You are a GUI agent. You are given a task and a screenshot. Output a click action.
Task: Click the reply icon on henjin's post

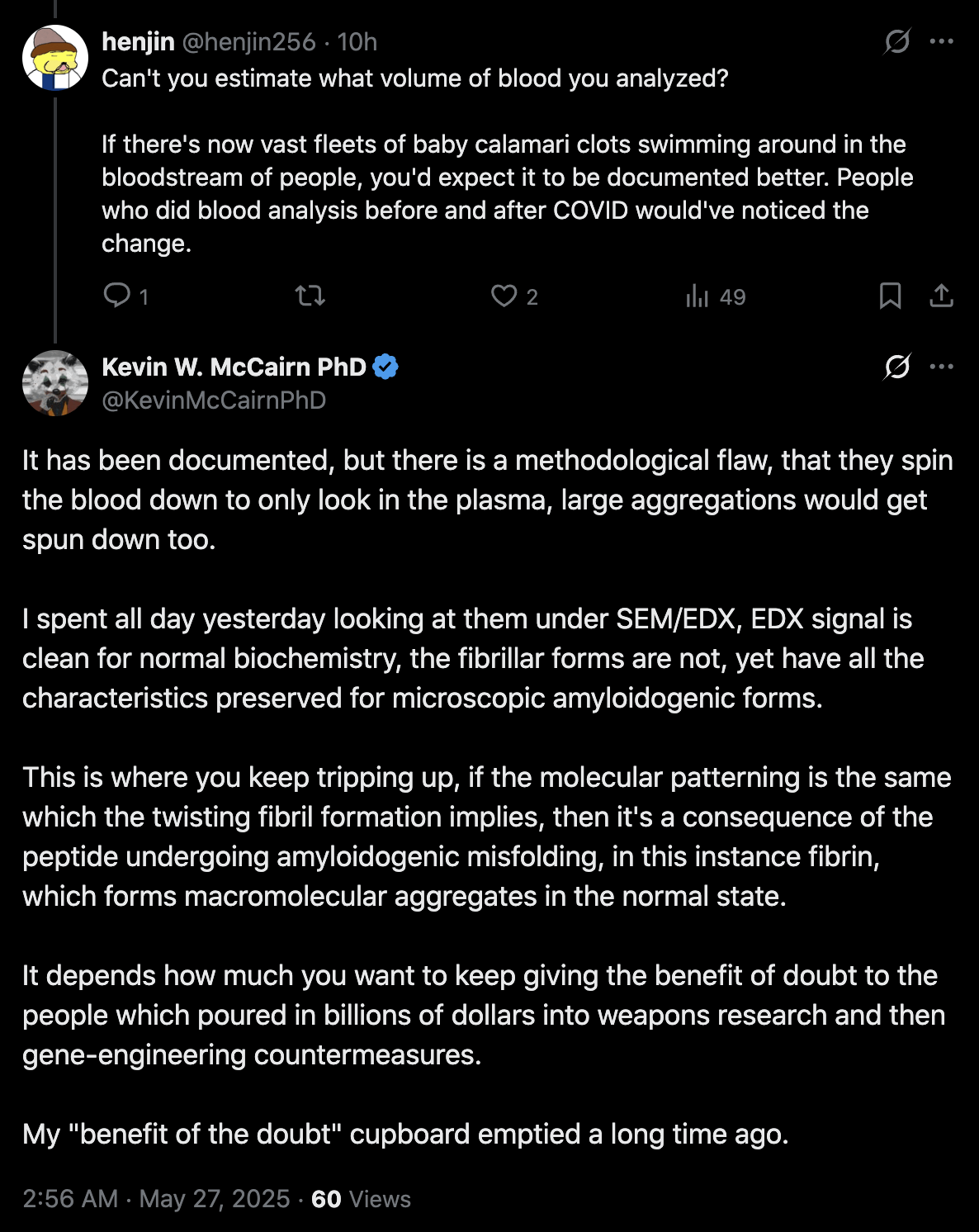pyautogui.click(x=116, y=296)
